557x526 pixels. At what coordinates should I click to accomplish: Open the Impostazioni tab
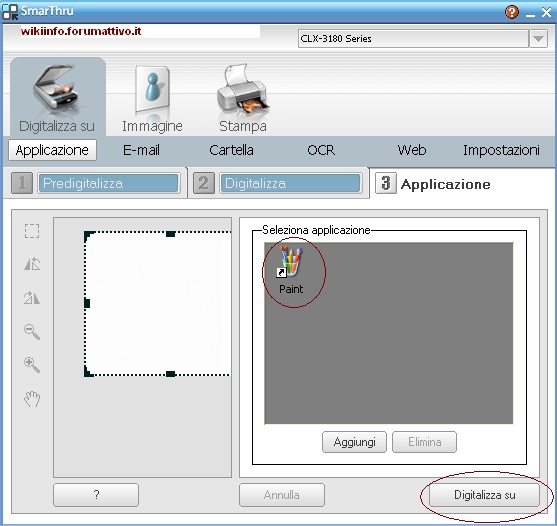click(x=501, y=150)
